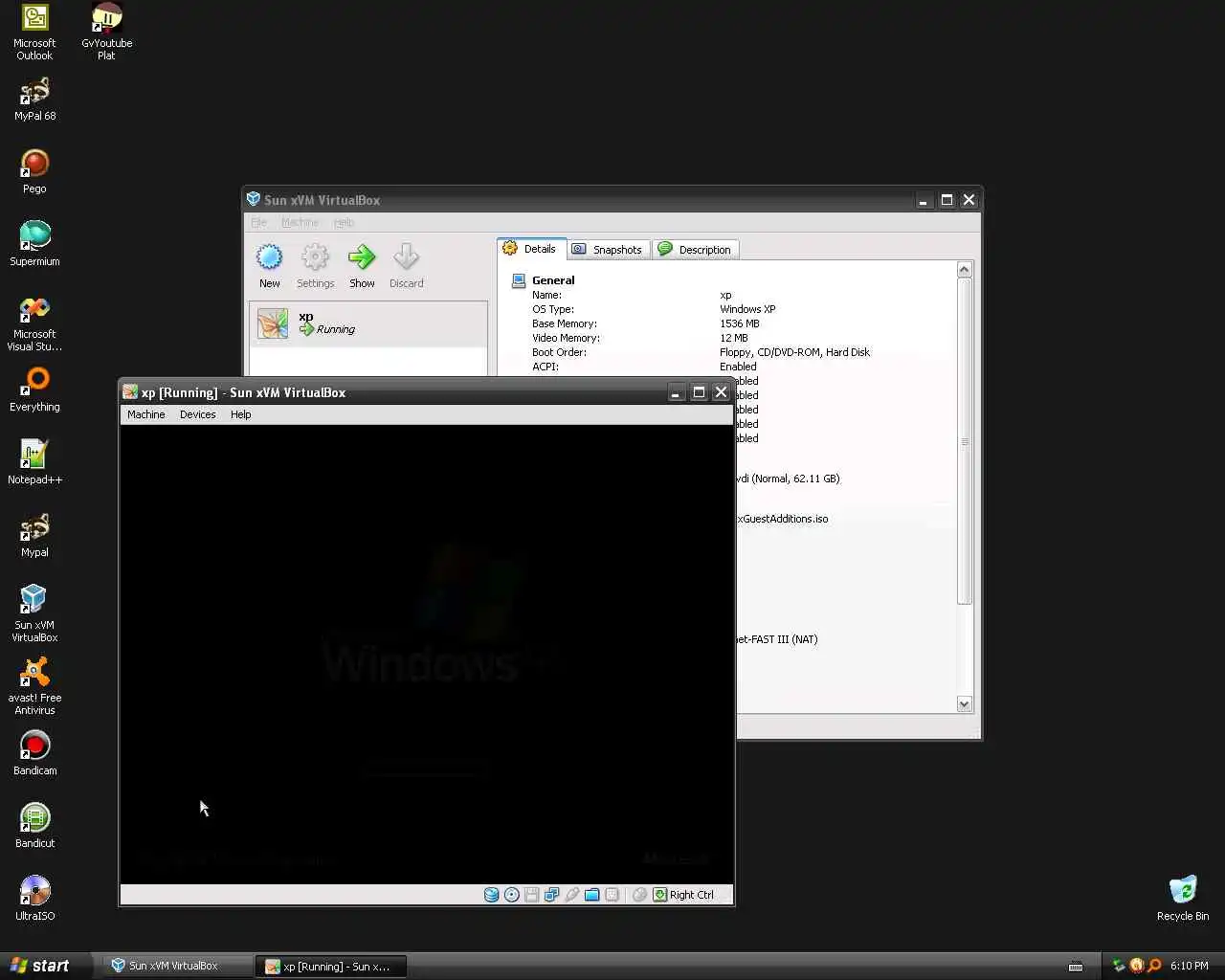This screenshot has height=980, width=1225.
Task: Click the CD/DVD-ROM status bar icon
Action: 511,895
